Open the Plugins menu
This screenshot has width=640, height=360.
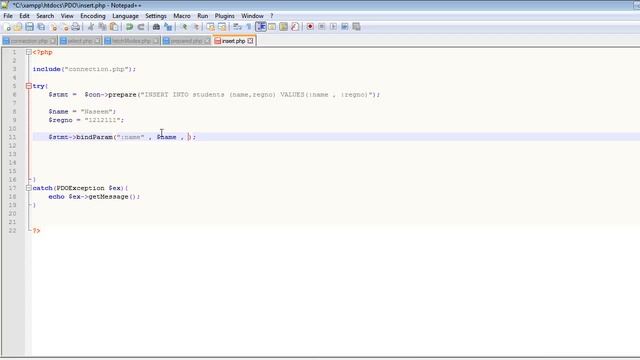[x=224, y=16]
